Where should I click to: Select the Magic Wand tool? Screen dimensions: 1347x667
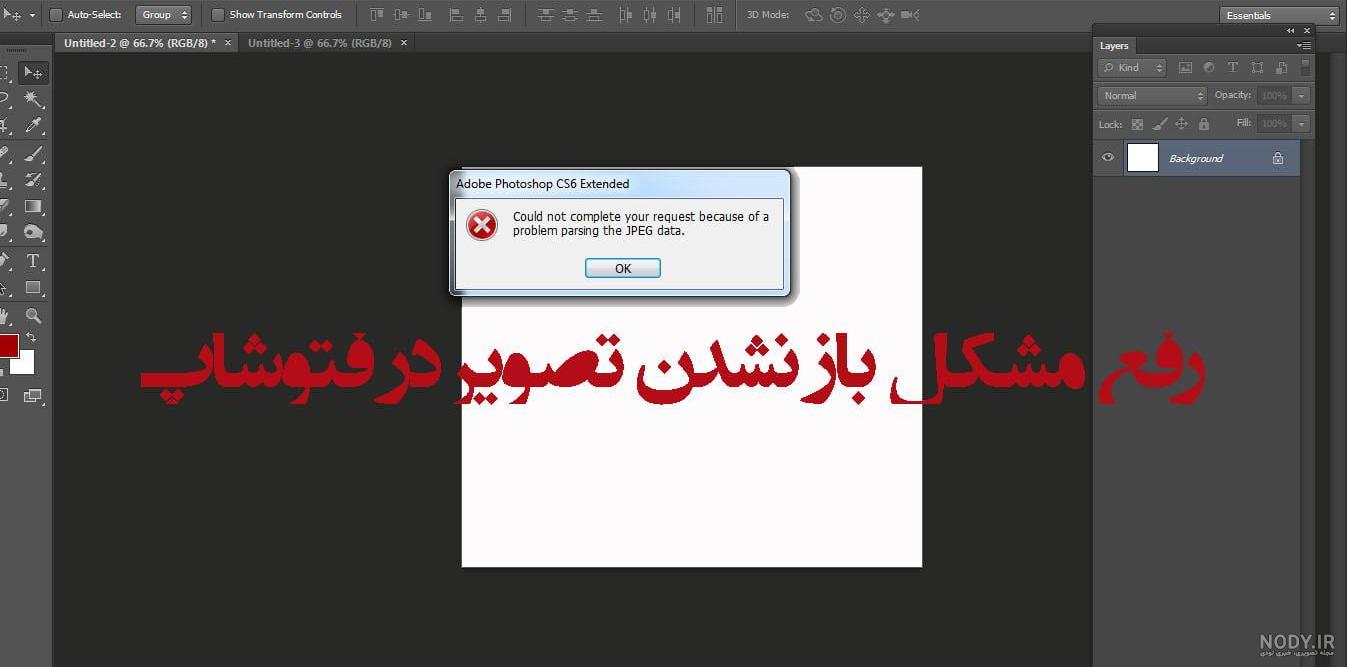pyautogui.click(x=33, y=100)
